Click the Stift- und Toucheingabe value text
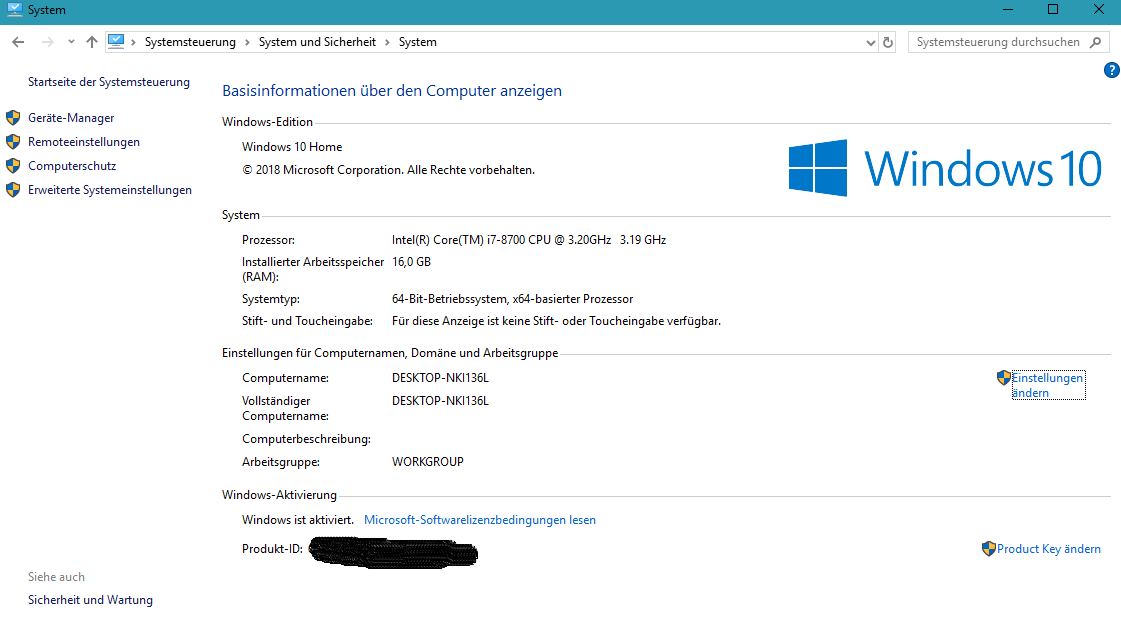This screenshot has width=1121, height=625. (x=556, y=322)
